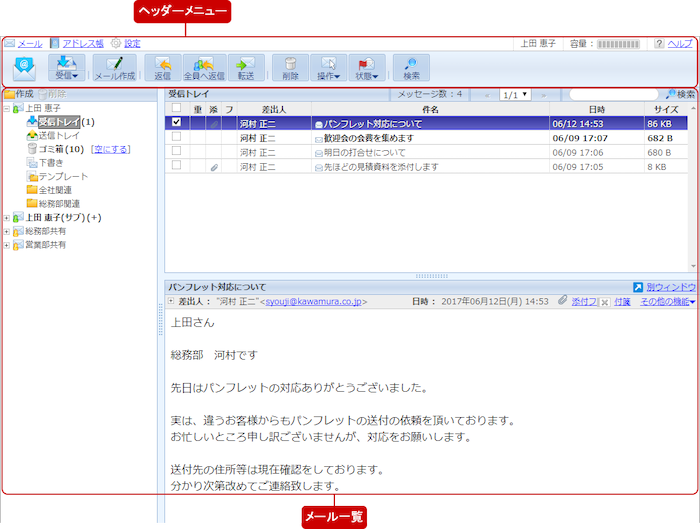Delete mail using the 削除 trash icon
Screen dimensions: 700x529
pos(290,68)
